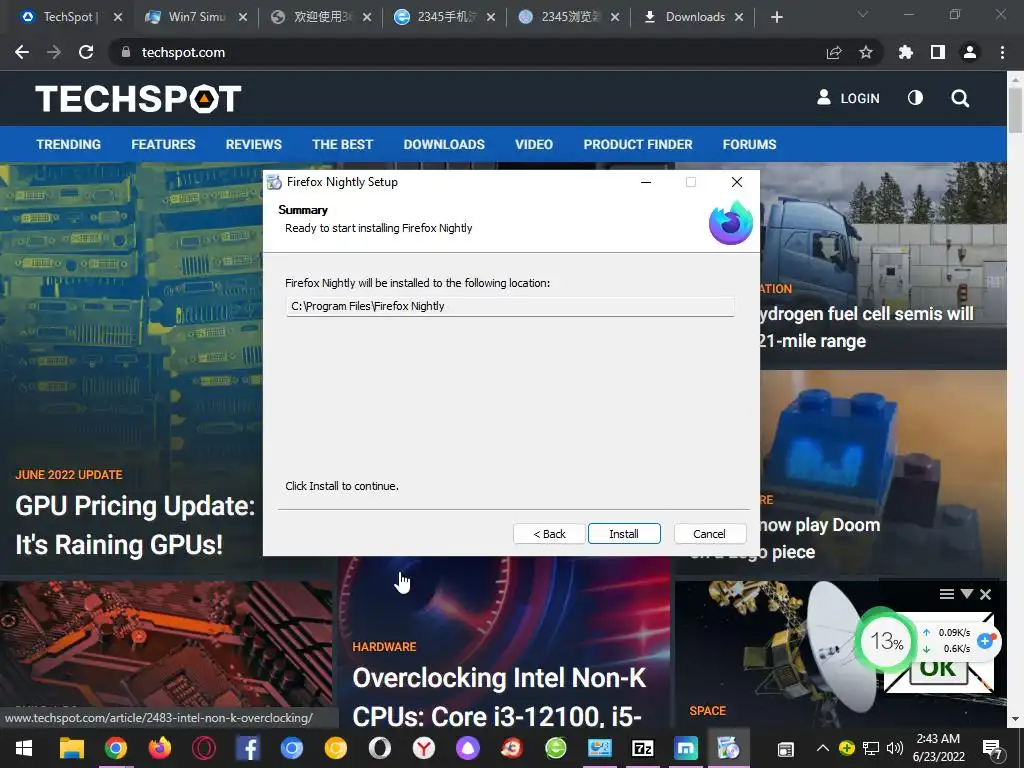
Task: Reload the page with refresh icon
Action: click(x=86, y=52)
